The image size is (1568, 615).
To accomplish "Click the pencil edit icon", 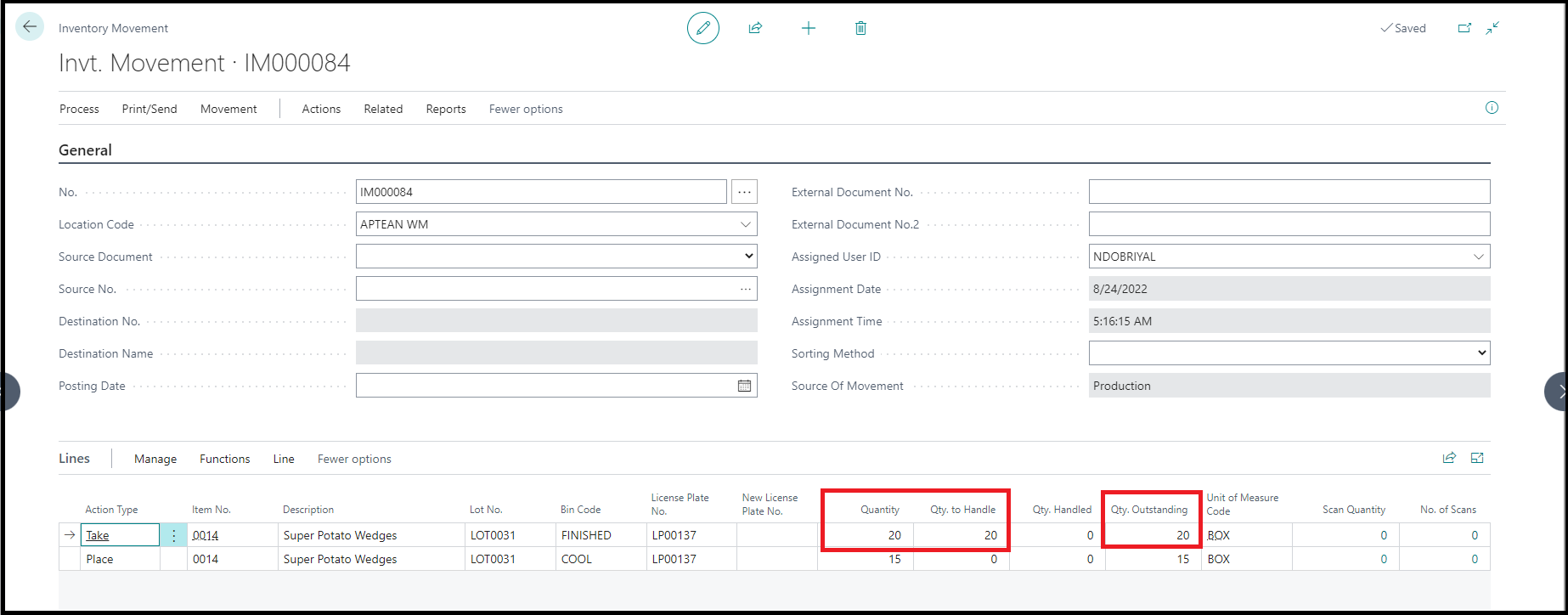I will [x=702, y=28].
